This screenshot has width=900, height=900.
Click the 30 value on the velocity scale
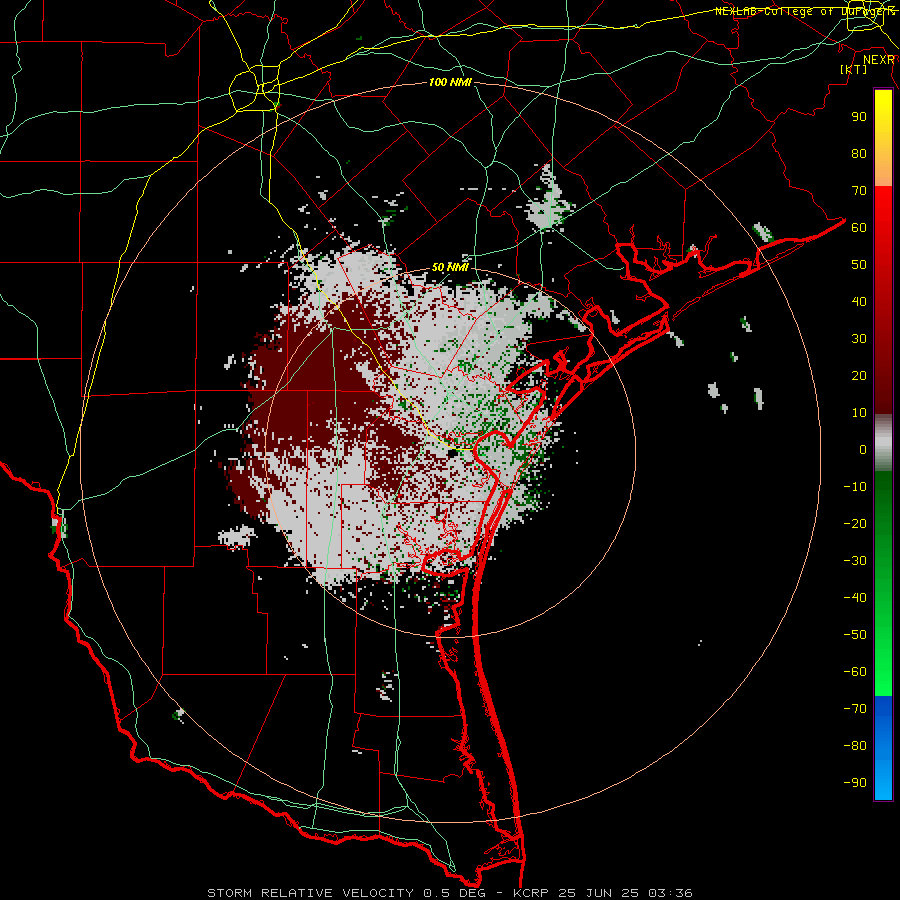click(x=859, y=339)
